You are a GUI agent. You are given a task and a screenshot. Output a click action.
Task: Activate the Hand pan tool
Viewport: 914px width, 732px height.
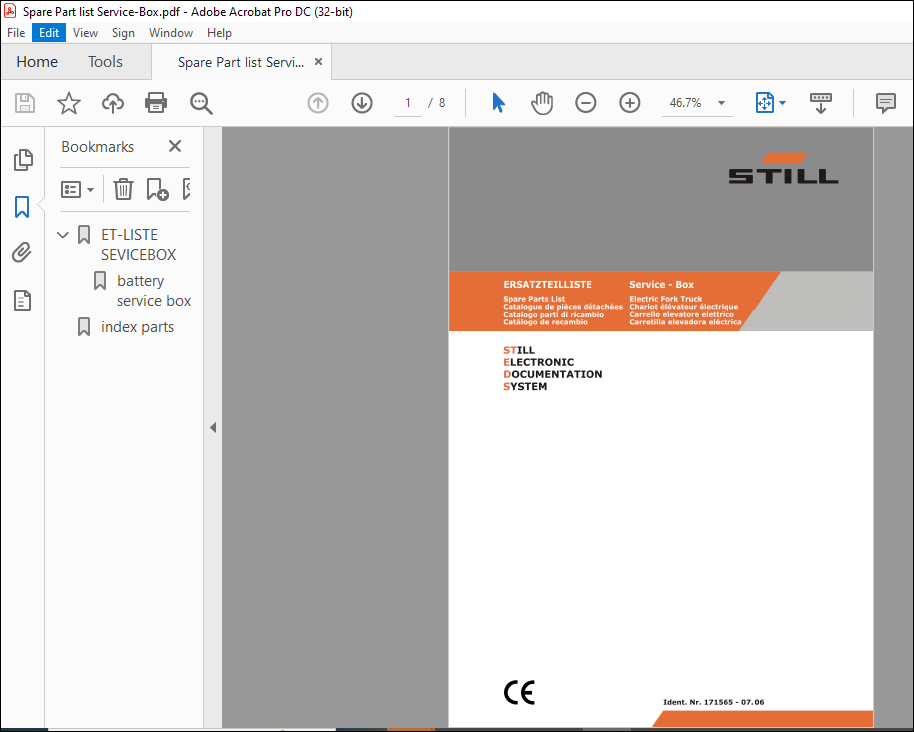542,103
